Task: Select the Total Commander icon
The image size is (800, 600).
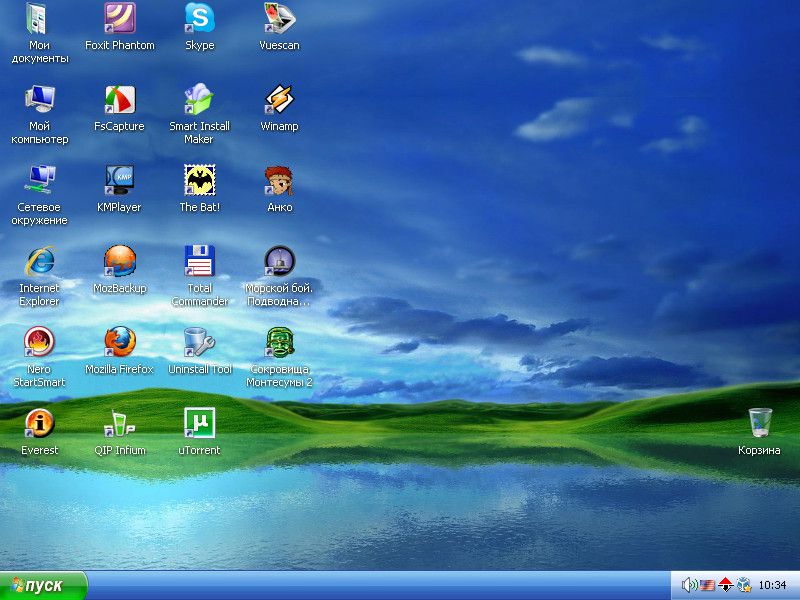Action: (199, 262)
